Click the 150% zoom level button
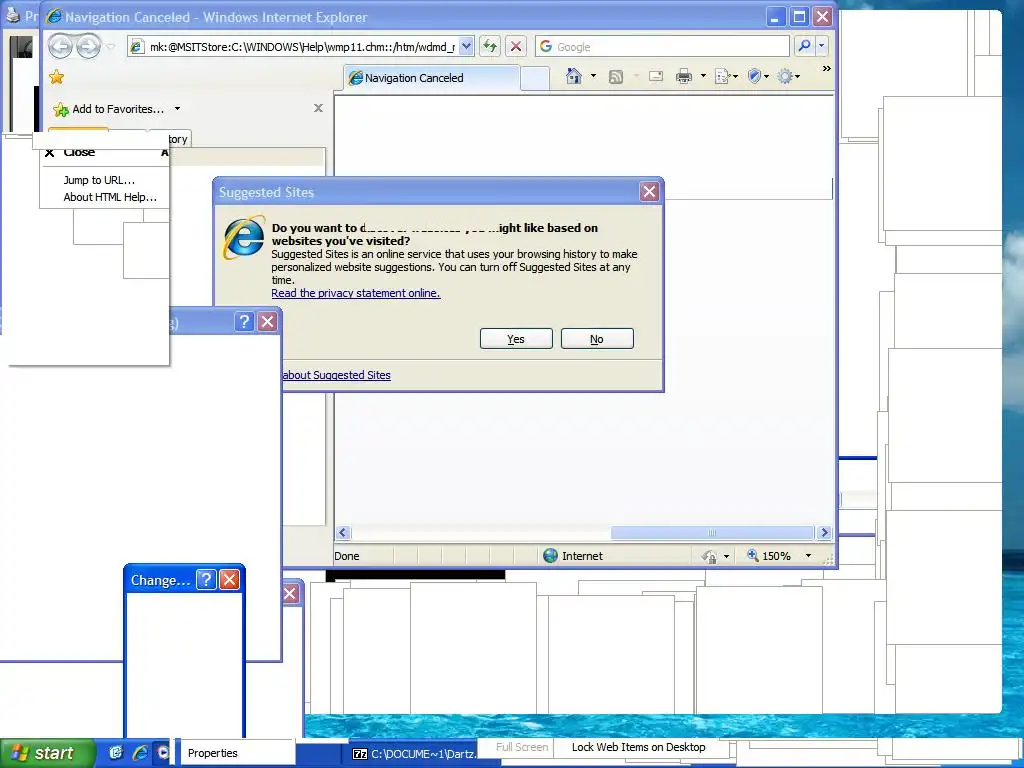 coord(769,556)
